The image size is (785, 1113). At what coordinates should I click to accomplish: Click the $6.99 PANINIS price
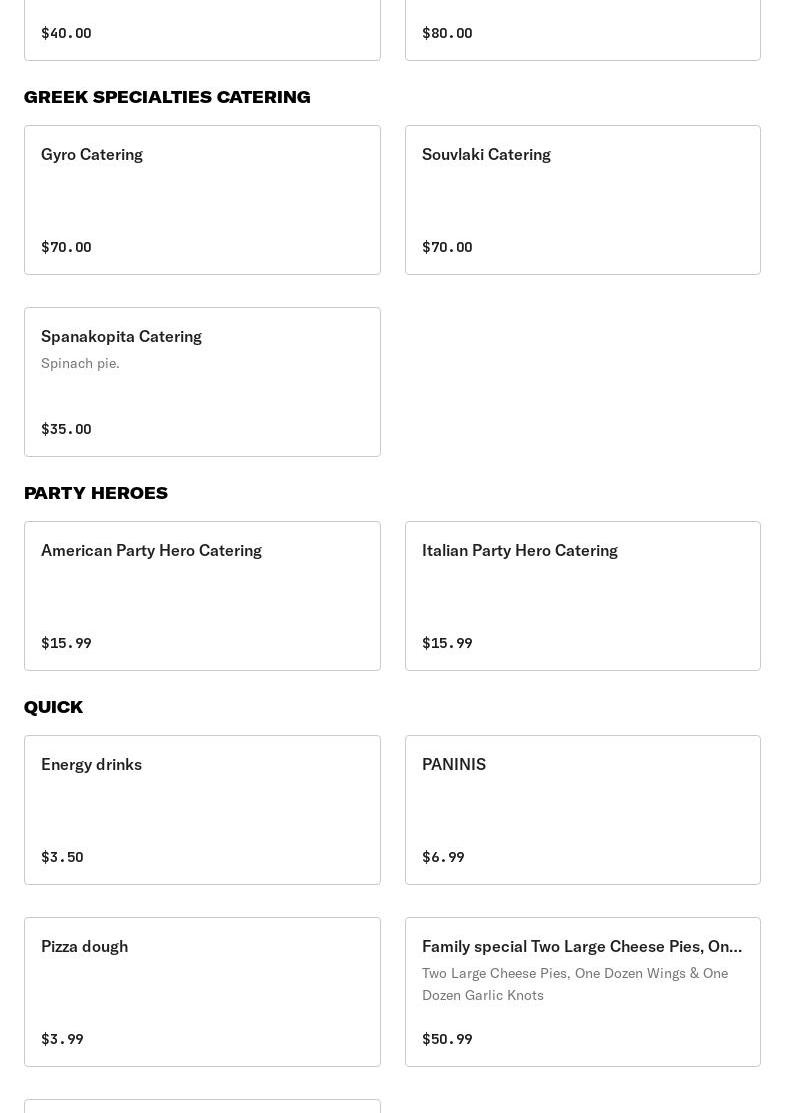point(443,857)
